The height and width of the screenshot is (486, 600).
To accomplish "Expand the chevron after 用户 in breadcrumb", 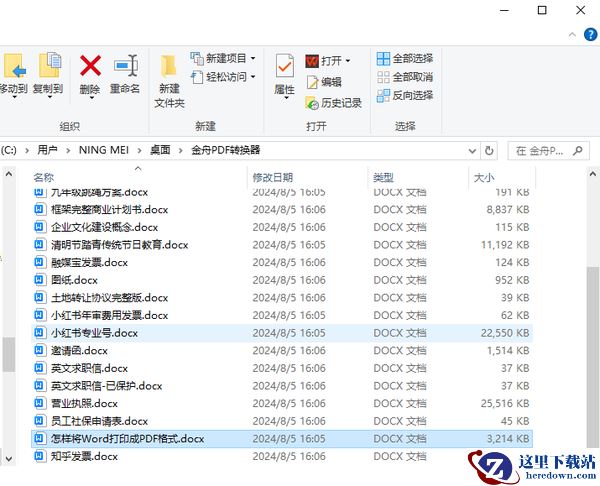I will [68, 150].
